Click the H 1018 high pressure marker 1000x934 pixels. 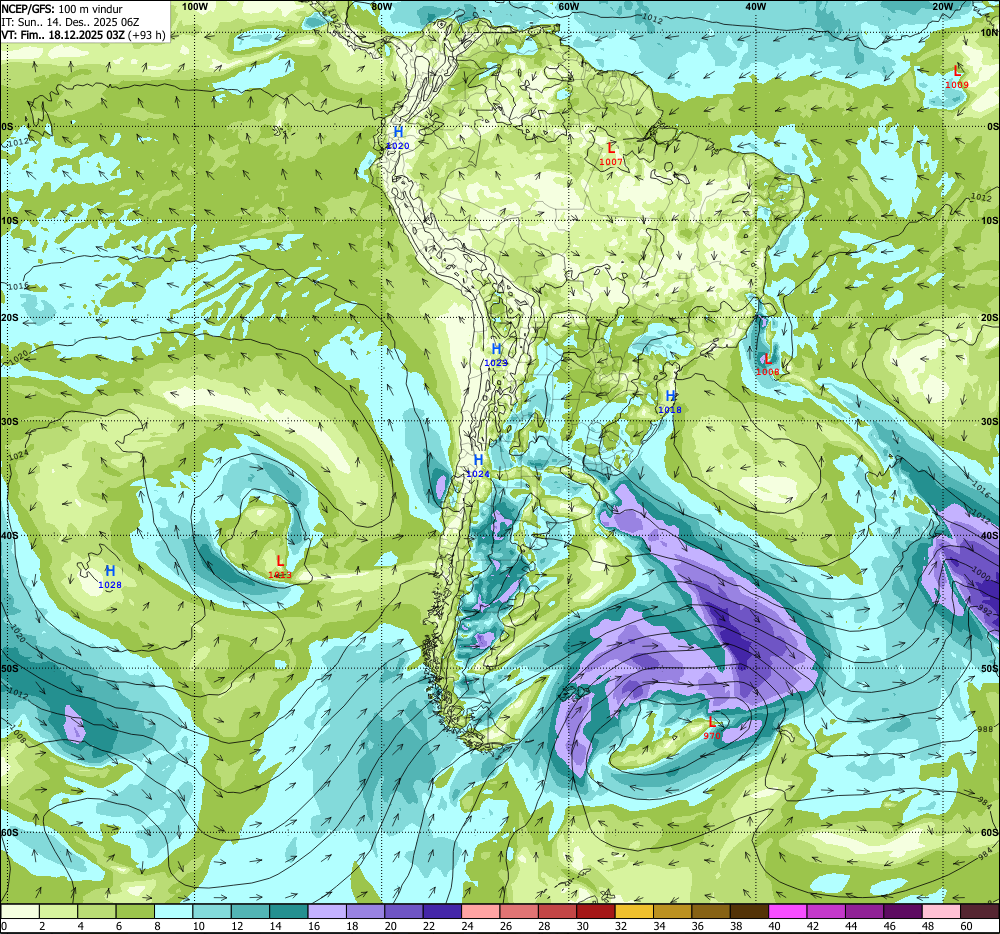670,402
